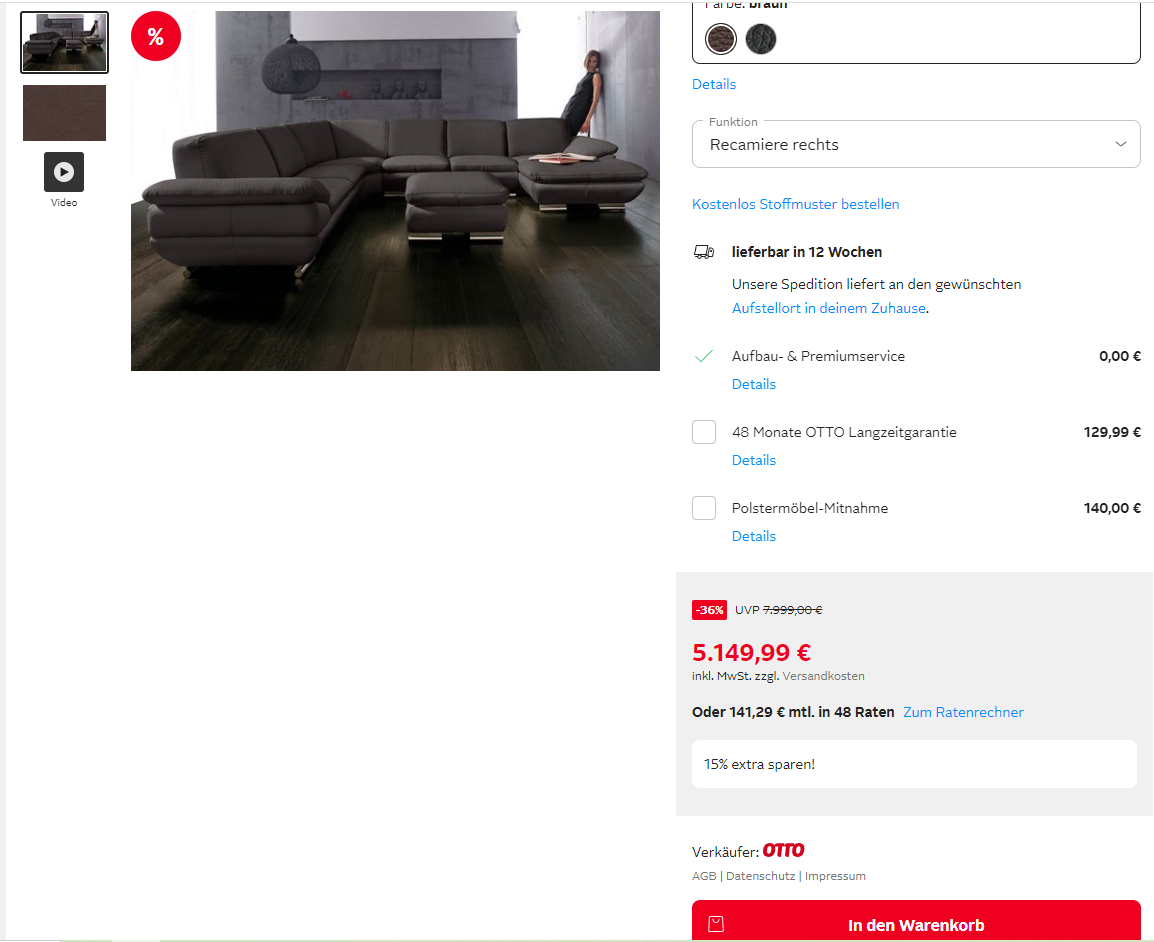1154x942 pixels.
Task: Add item via In den Warenkorb
Action: point(916,921)
